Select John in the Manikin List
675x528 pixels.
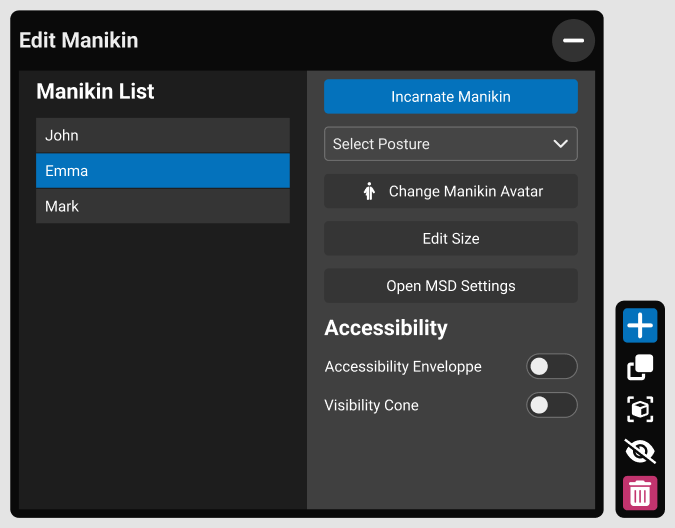pos(163,135)
